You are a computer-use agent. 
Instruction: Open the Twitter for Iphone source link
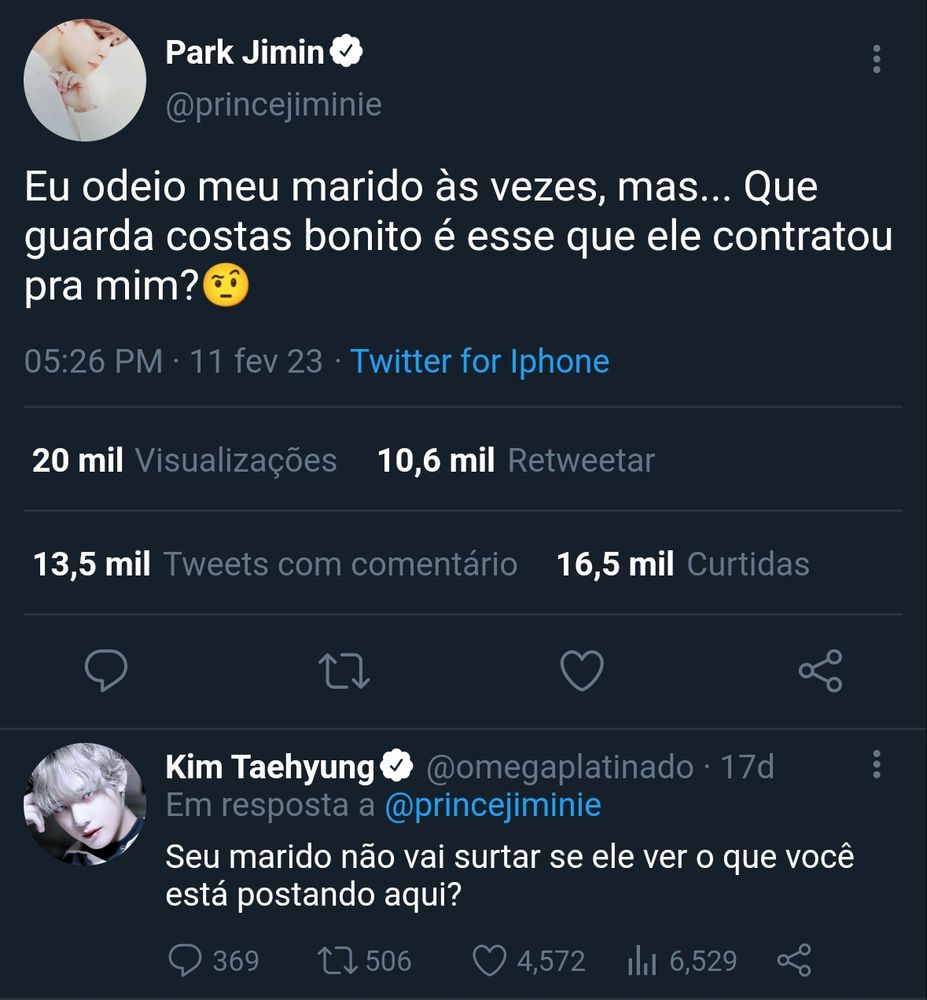click(479, 362)
